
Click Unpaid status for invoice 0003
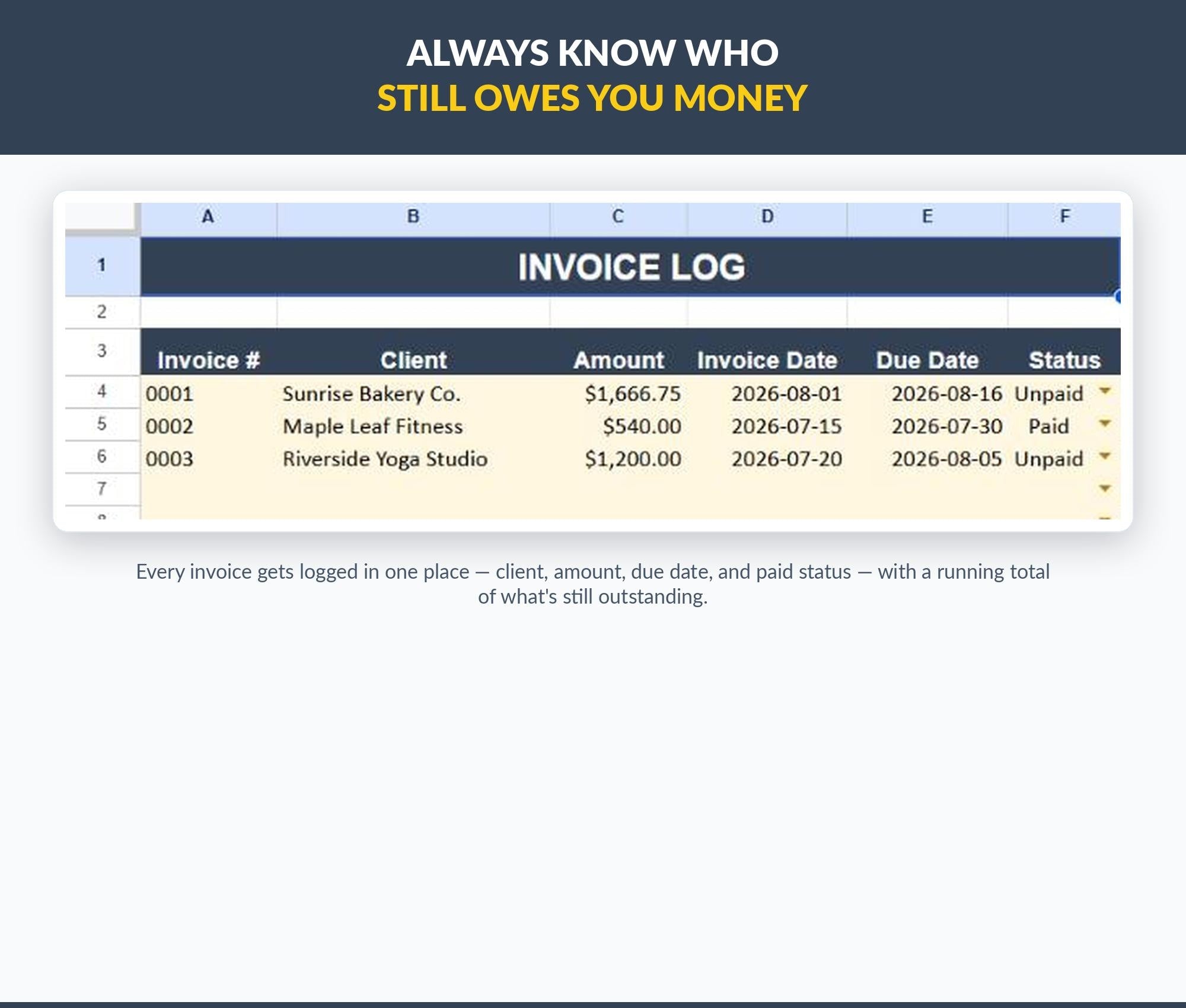point(1048,460)
